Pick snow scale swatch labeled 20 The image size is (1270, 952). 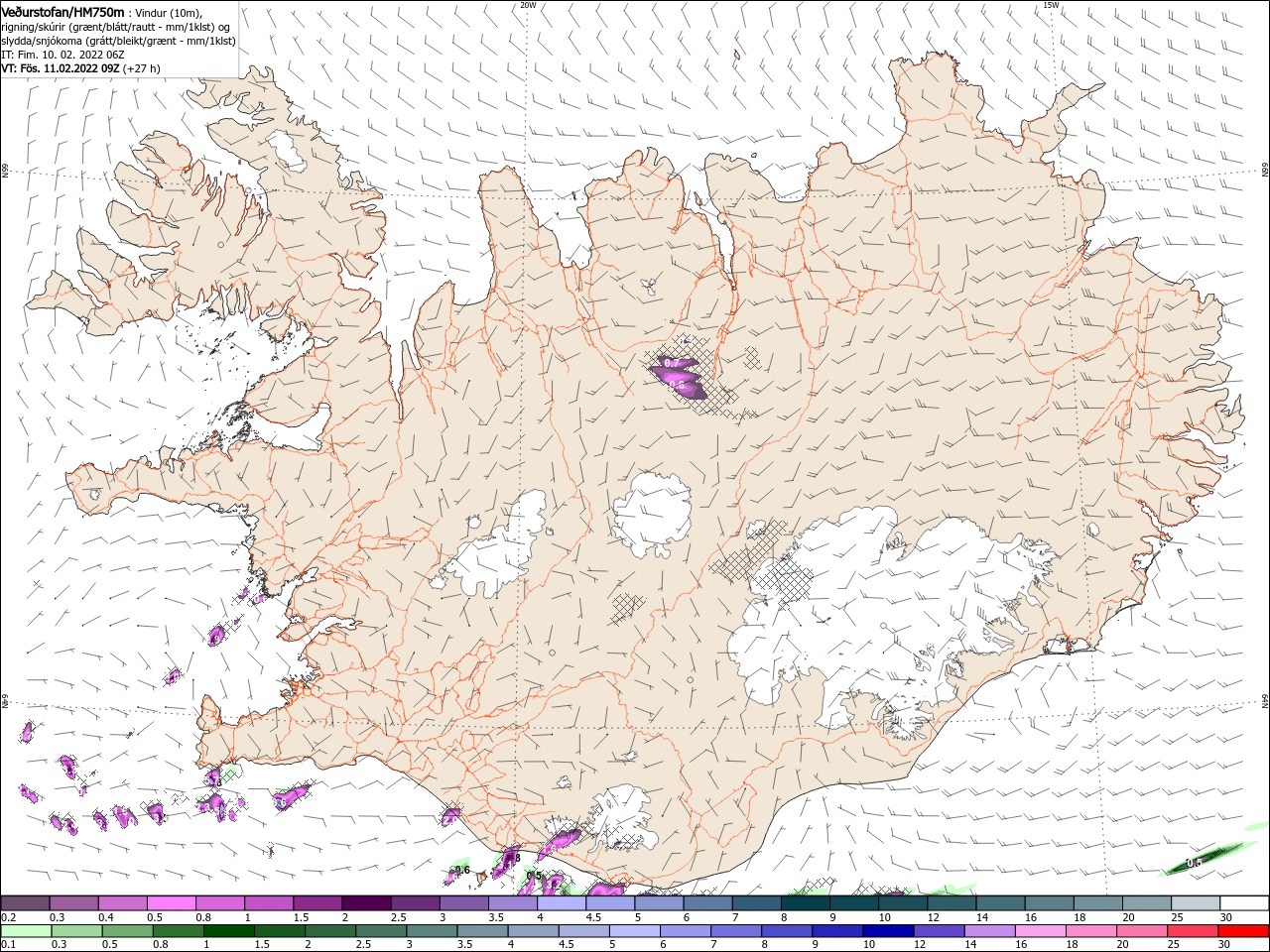(1146, 903)
